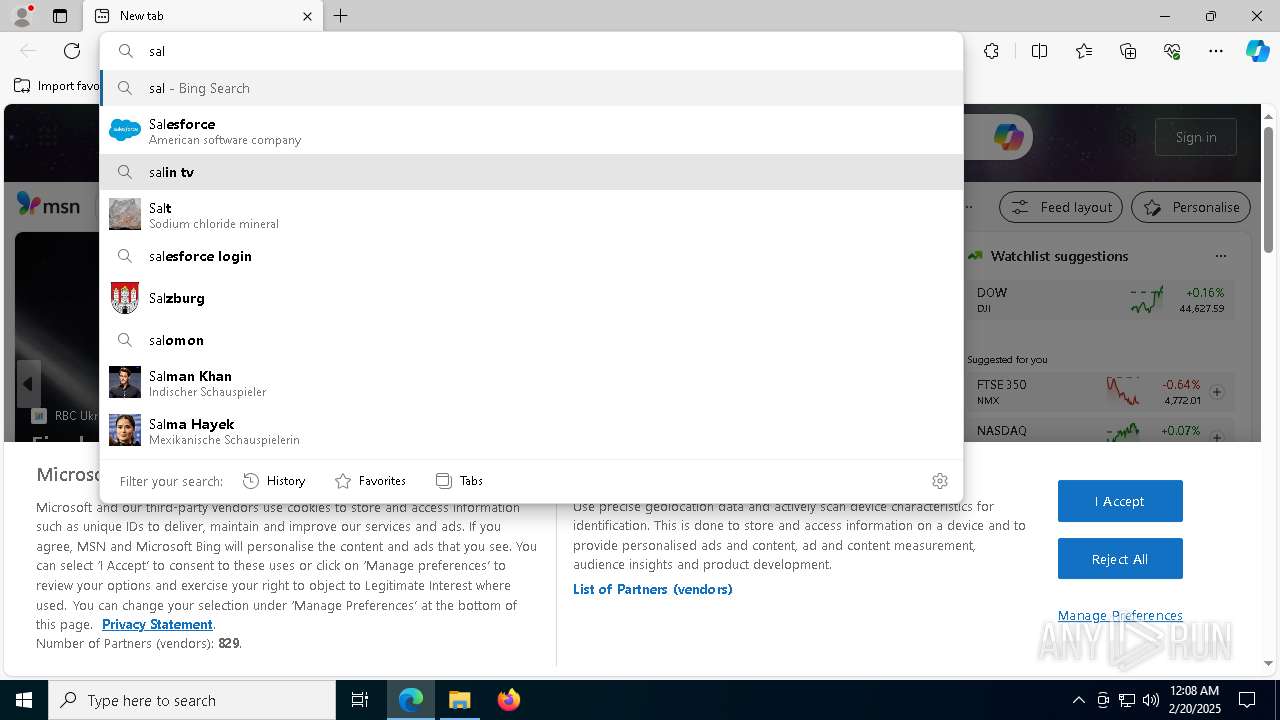Open volume control in system tray
The width and height of the screenshot is (1280, 720).
1150,700
